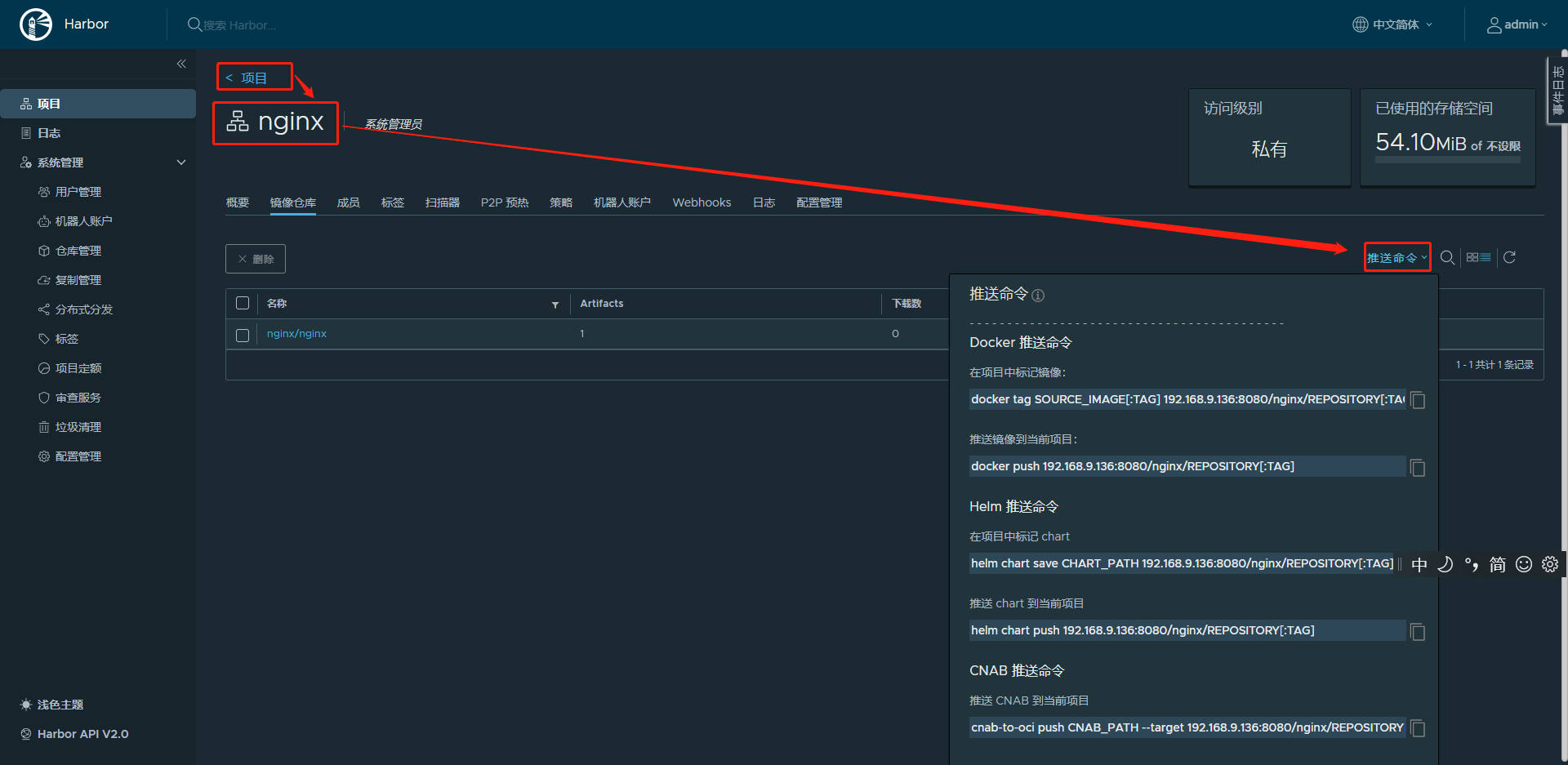
Task: Open 审查服务 in sidebar
Action: pos(78,398)
